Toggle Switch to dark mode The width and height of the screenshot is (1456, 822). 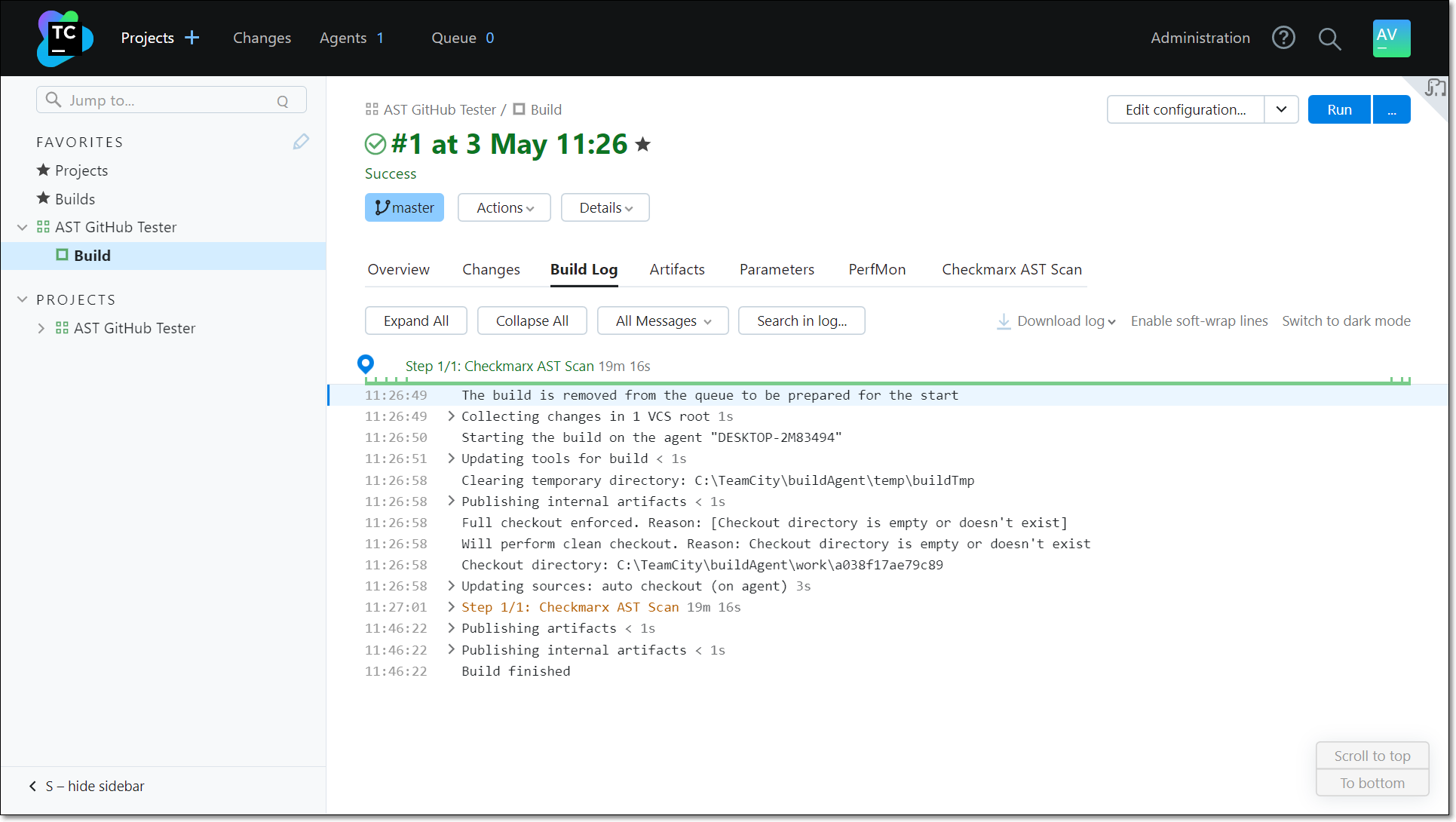coord(1347,320)
